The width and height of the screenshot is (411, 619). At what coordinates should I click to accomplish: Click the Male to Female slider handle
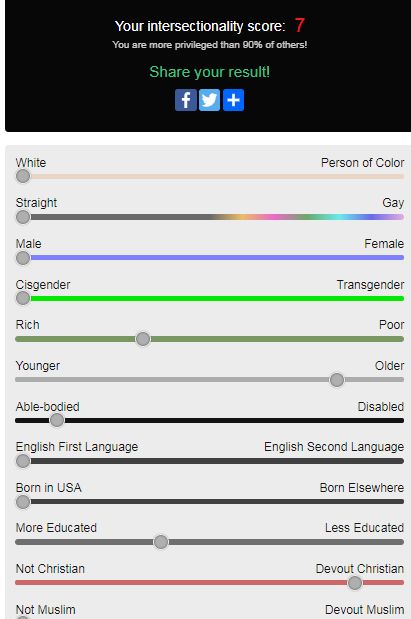tap(23, 258)
